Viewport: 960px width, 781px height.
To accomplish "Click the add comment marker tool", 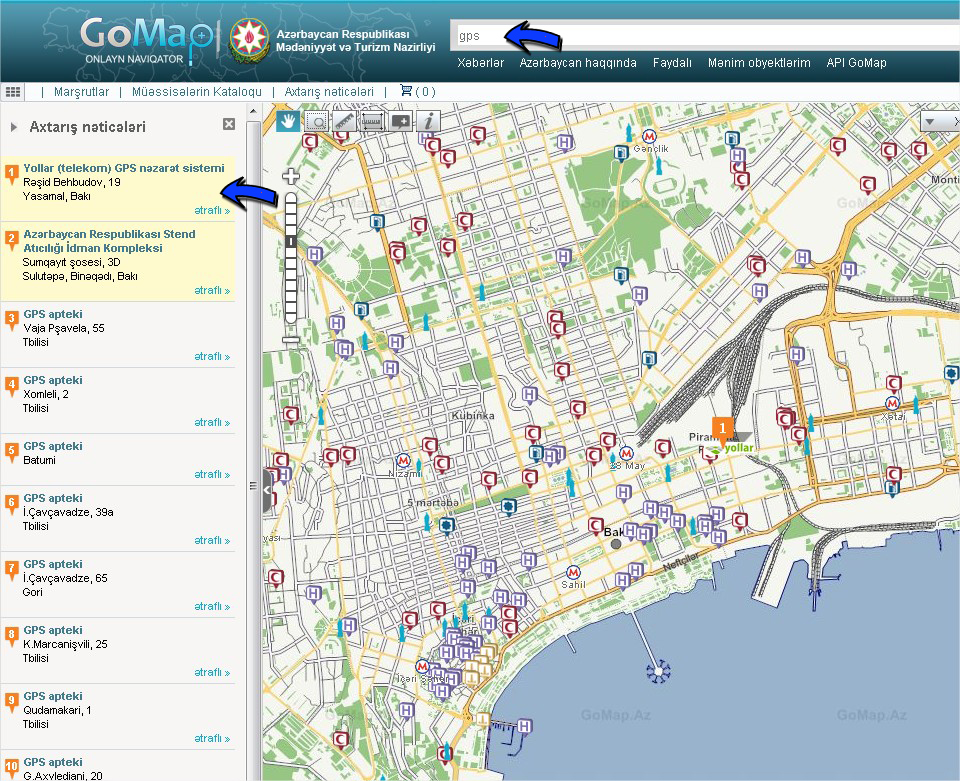I will (401, 121).
